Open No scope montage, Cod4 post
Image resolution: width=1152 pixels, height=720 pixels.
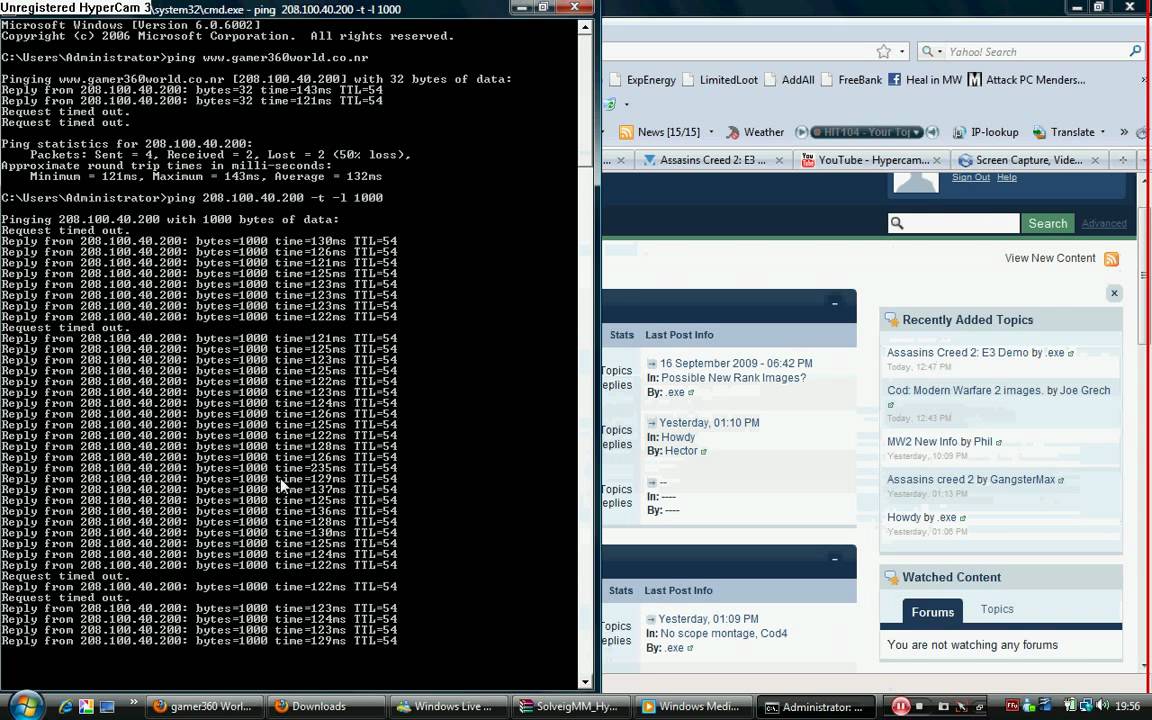[724, 633]
